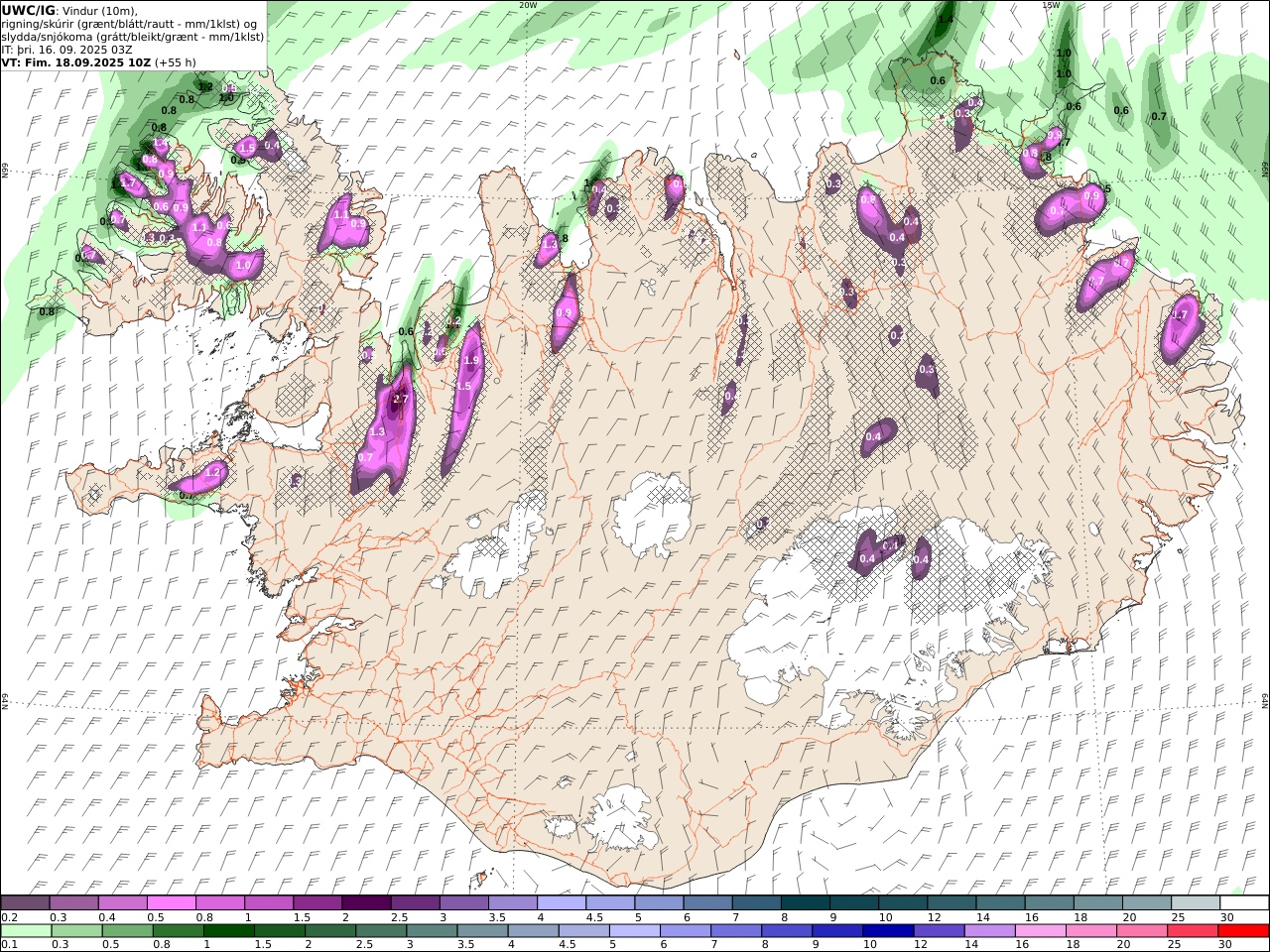The image size is (1270, 952).
Task: Select bottom-row rain swatch for 1.5–2
Action: 279,931
